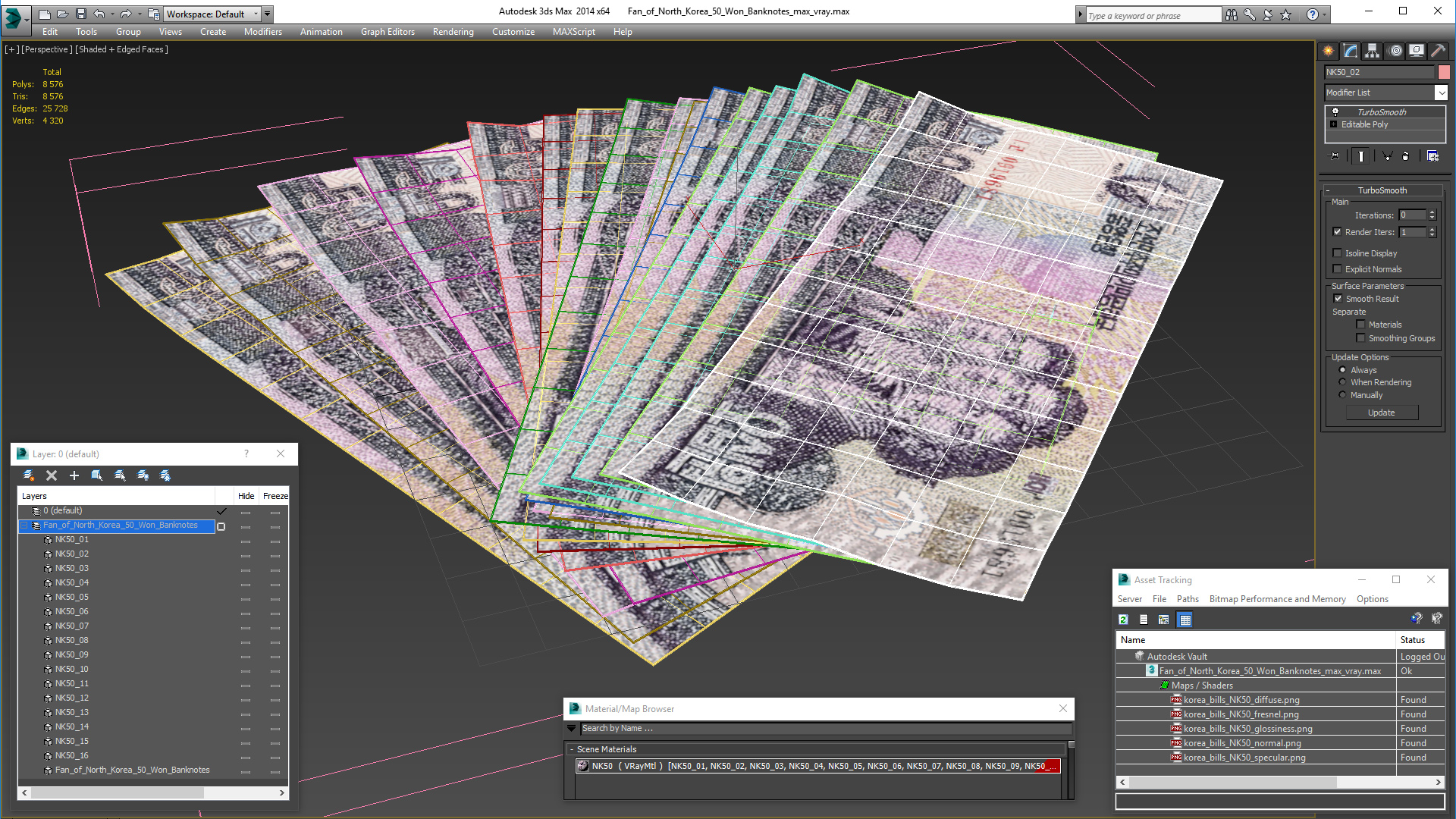Viewport: 1456px width, 819px height.
Task: Click Delete Layer X icon
Action: [x=52, y=475]
